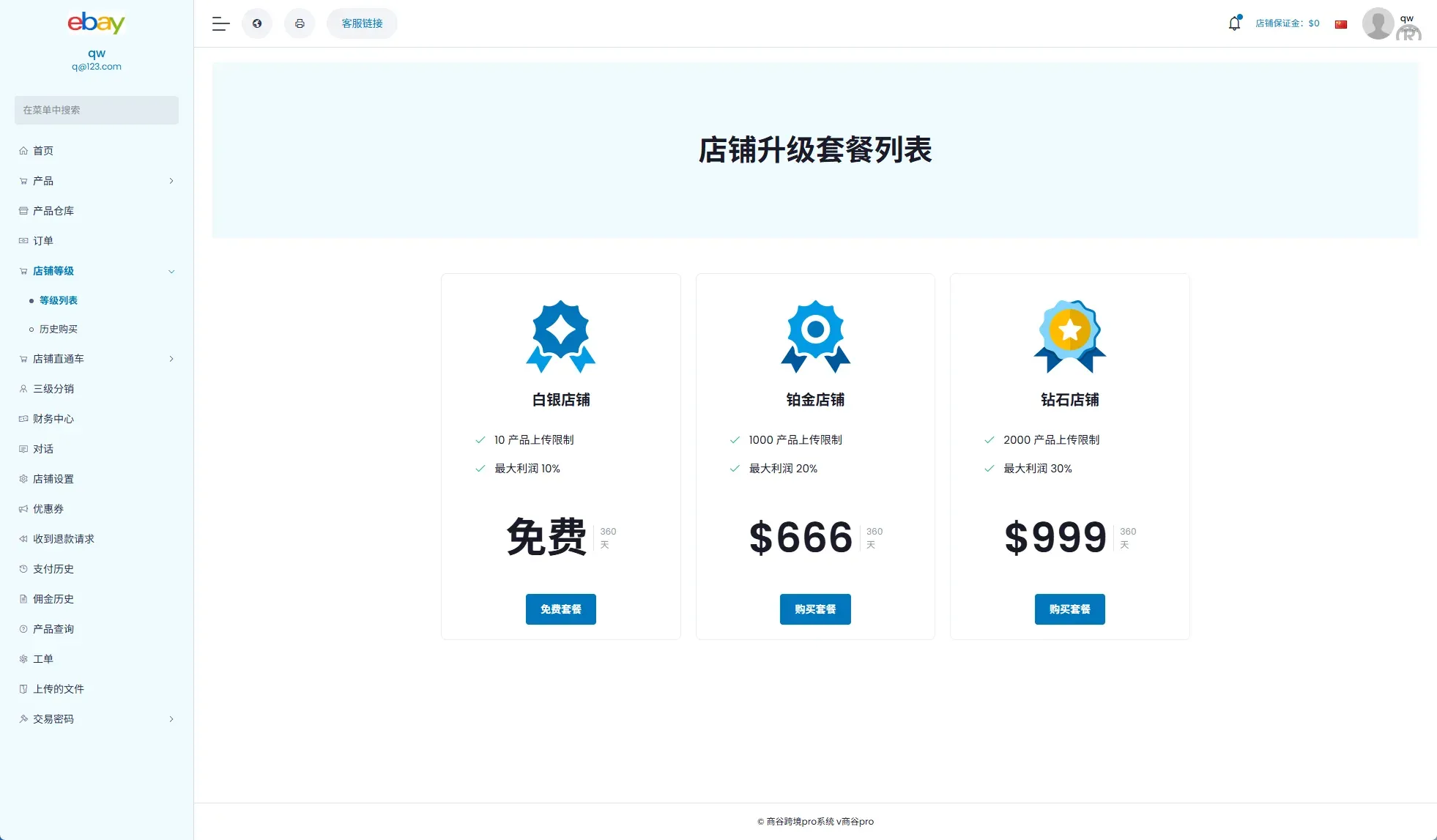Open the 产品仓库 section

(x=52, y=211)
